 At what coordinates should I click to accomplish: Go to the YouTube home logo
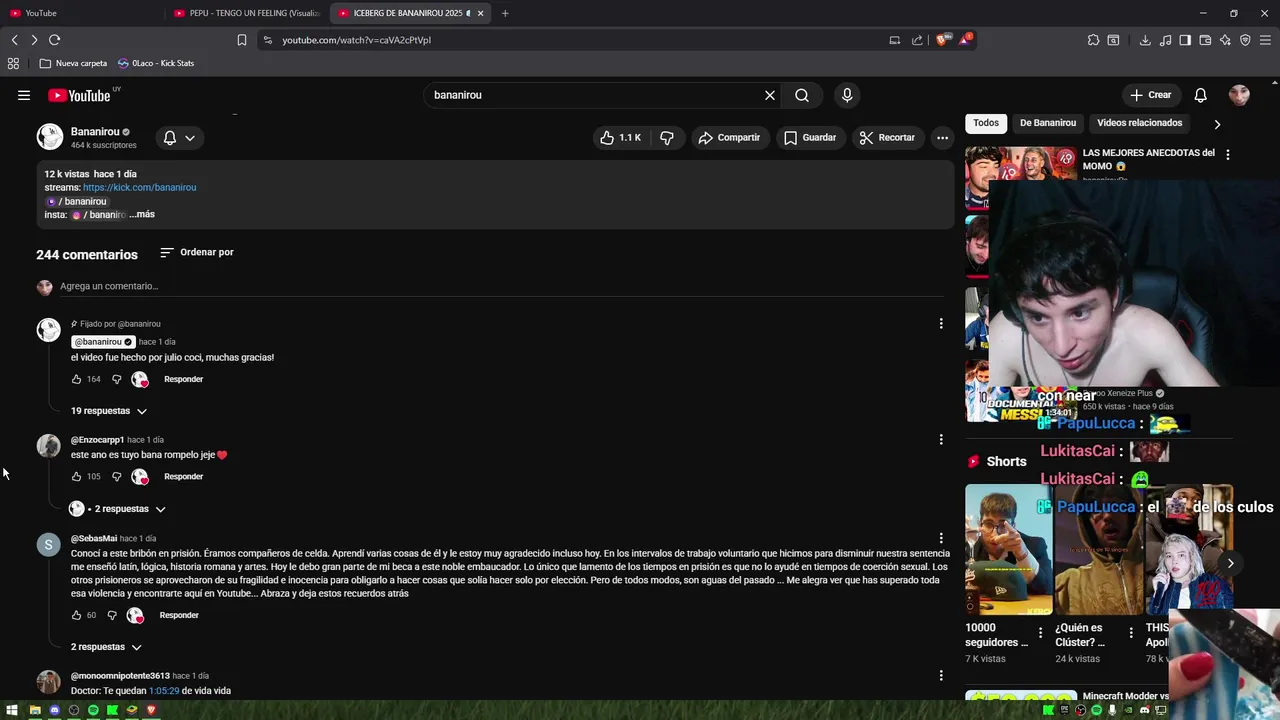click(79, 95)
